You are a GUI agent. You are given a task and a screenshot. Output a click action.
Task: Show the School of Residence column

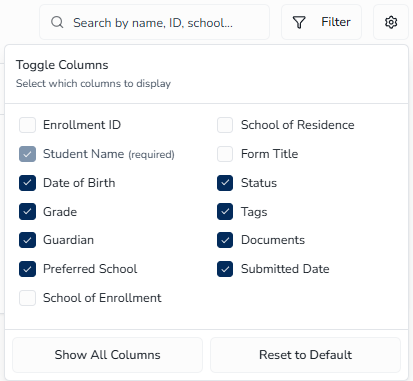[x=225, y=125]
